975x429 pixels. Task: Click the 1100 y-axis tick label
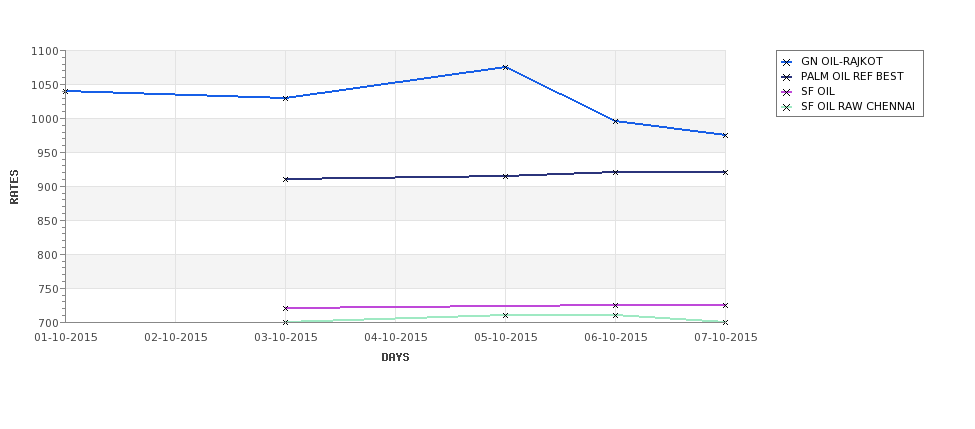[45, 52]
